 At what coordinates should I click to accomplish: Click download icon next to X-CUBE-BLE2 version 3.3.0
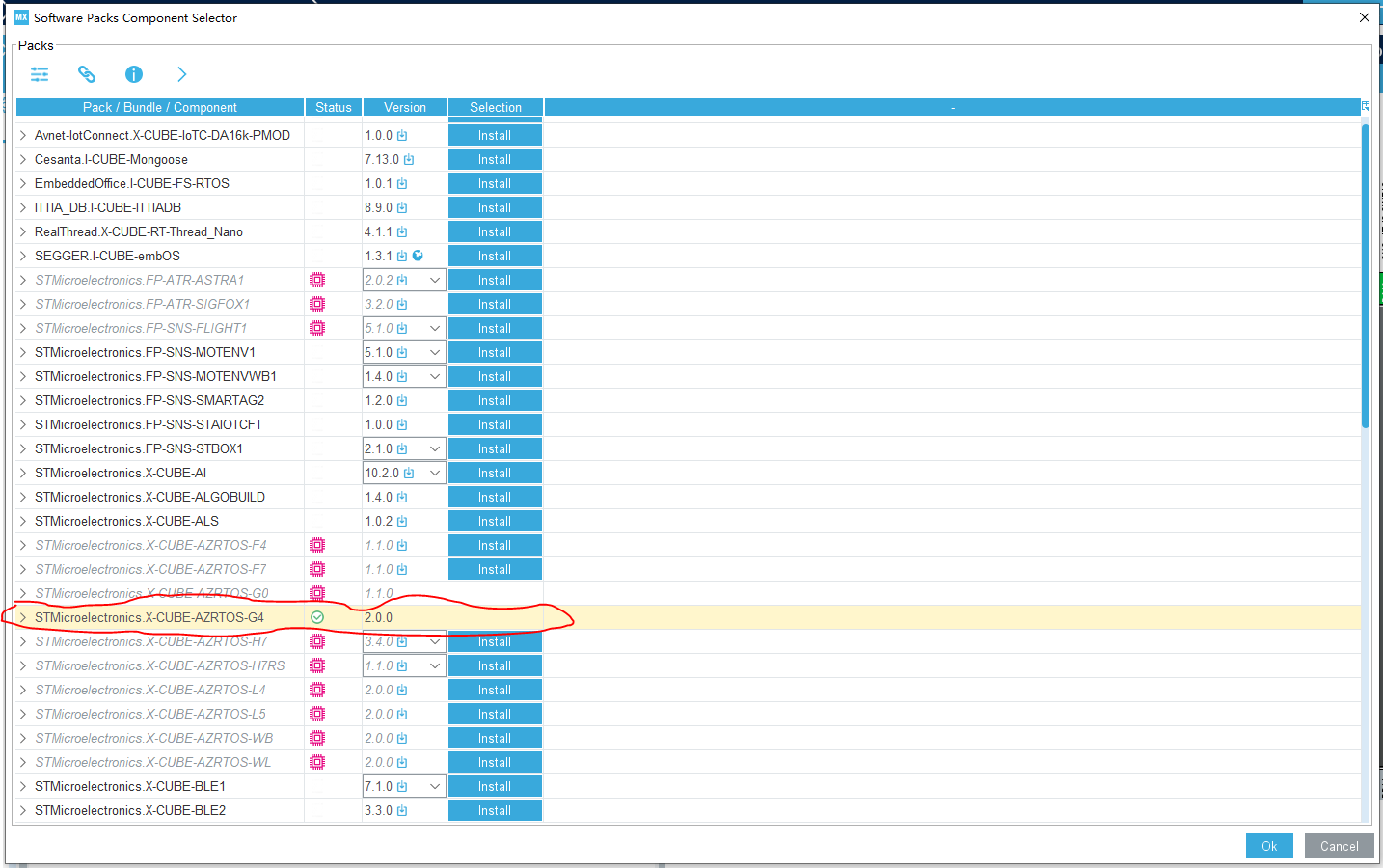(402, 811)
